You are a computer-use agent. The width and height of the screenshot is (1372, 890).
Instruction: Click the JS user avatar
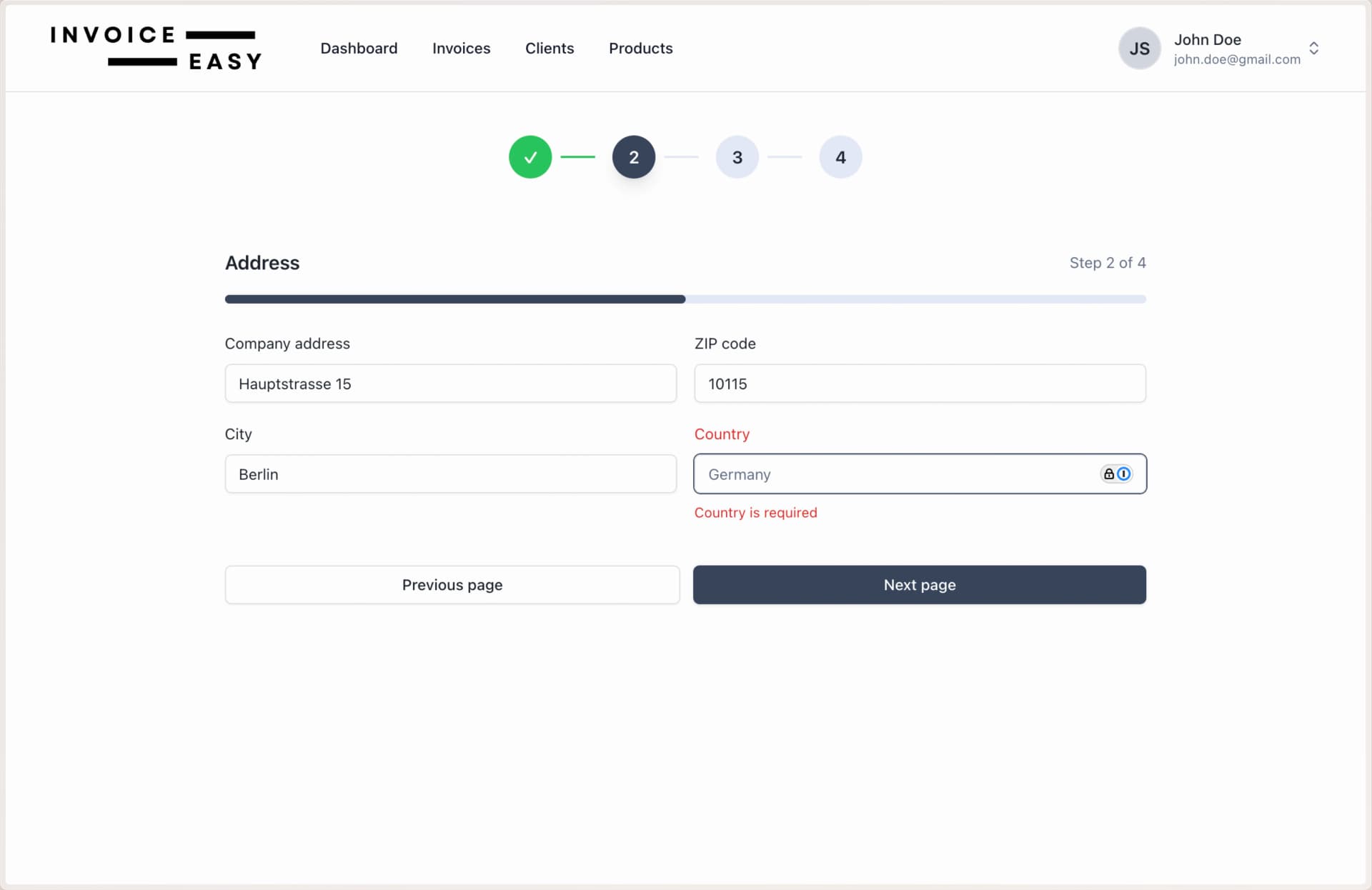tap(1139, 49)
